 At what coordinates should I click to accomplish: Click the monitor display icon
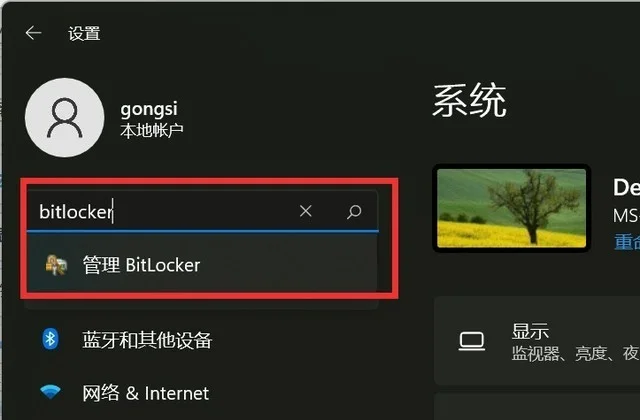coord(472,341)
